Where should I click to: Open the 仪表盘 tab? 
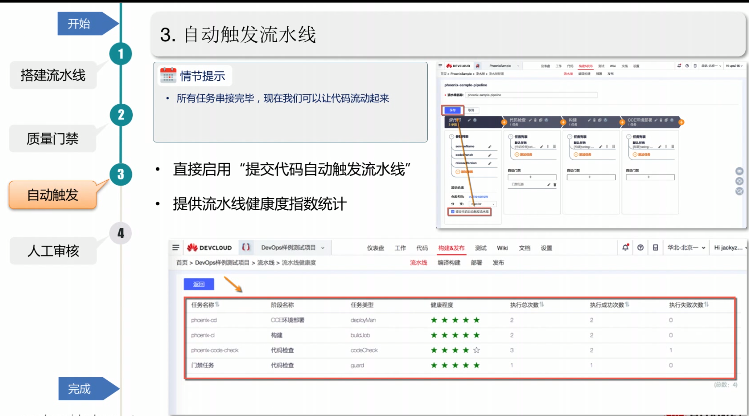point(375,248)
